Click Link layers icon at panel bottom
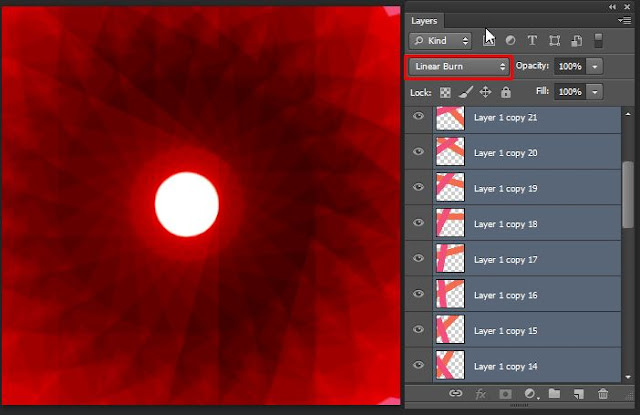Viewport: 640px width, 415px height. tap(456, 393)
